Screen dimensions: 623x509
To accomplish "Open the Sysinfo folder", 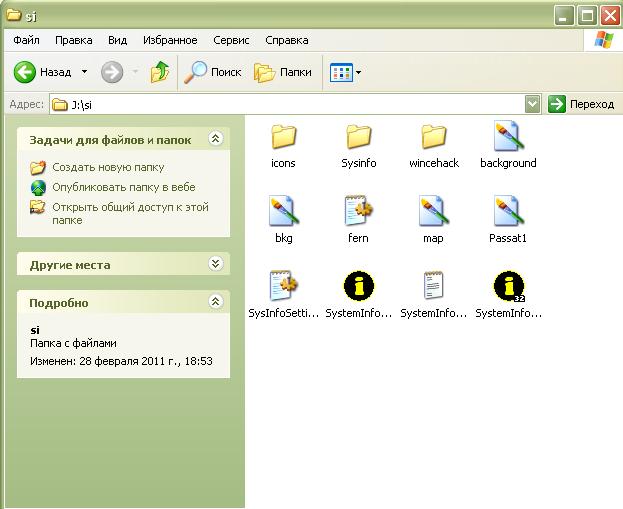I will pos(358,146).
